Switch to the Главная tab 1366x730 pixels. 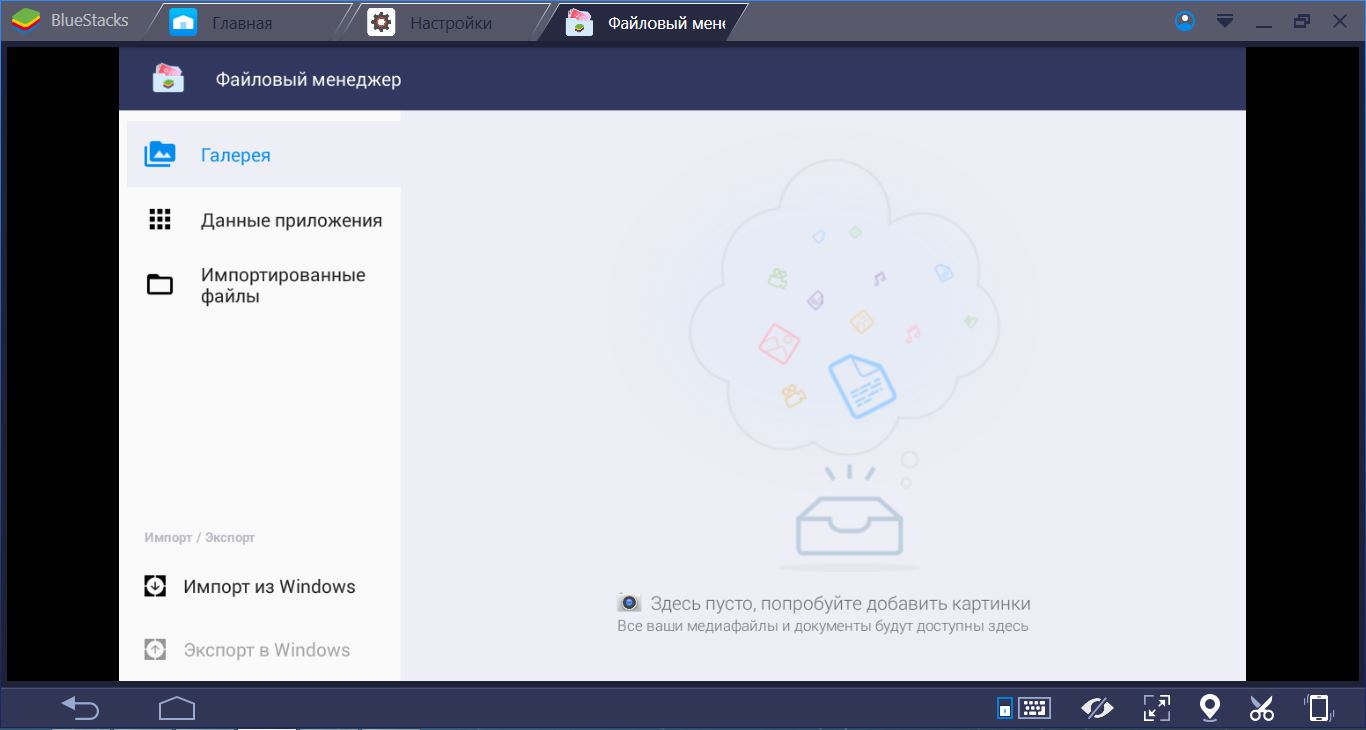(241, 22)
